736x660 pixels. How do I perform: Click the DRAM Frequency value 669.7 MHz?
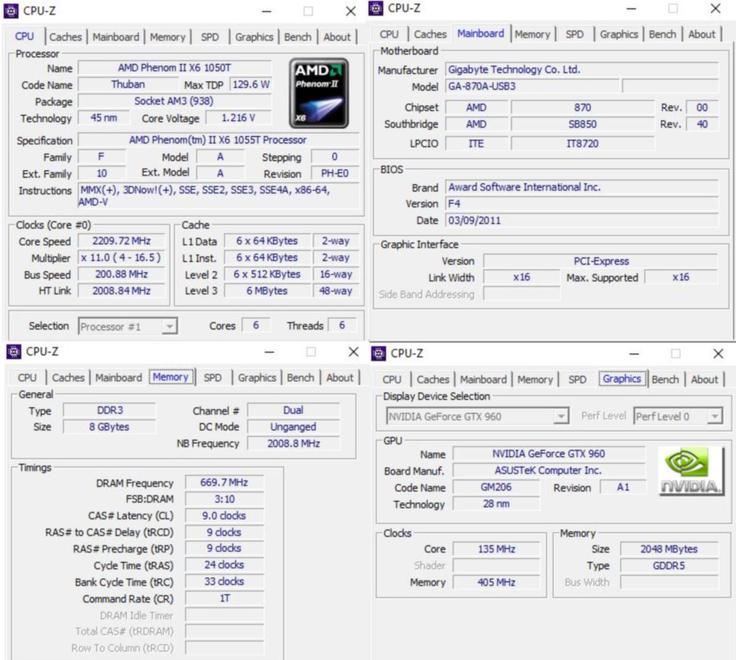(x=224, y=483)
